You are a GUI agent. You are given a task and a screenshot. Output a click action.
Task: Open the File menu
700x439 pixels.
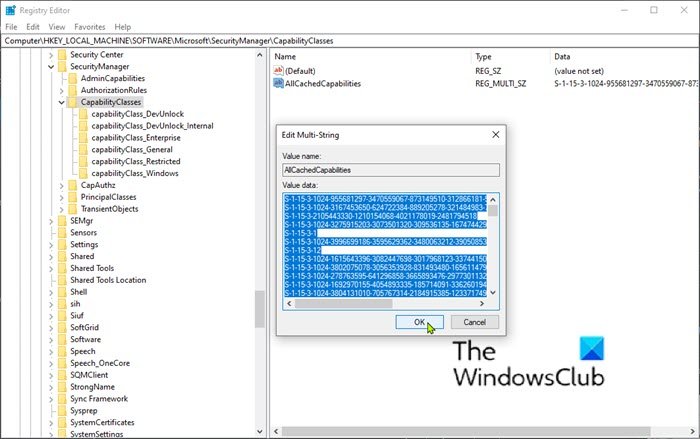point(11,27)
